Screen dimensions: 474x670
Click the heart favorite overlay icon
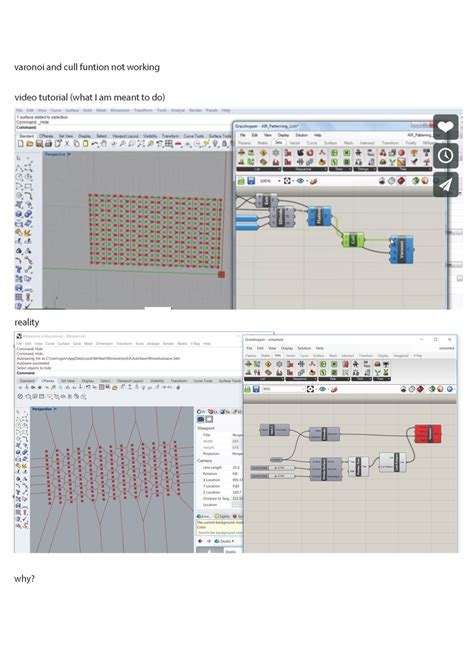[x=445, y=126]
